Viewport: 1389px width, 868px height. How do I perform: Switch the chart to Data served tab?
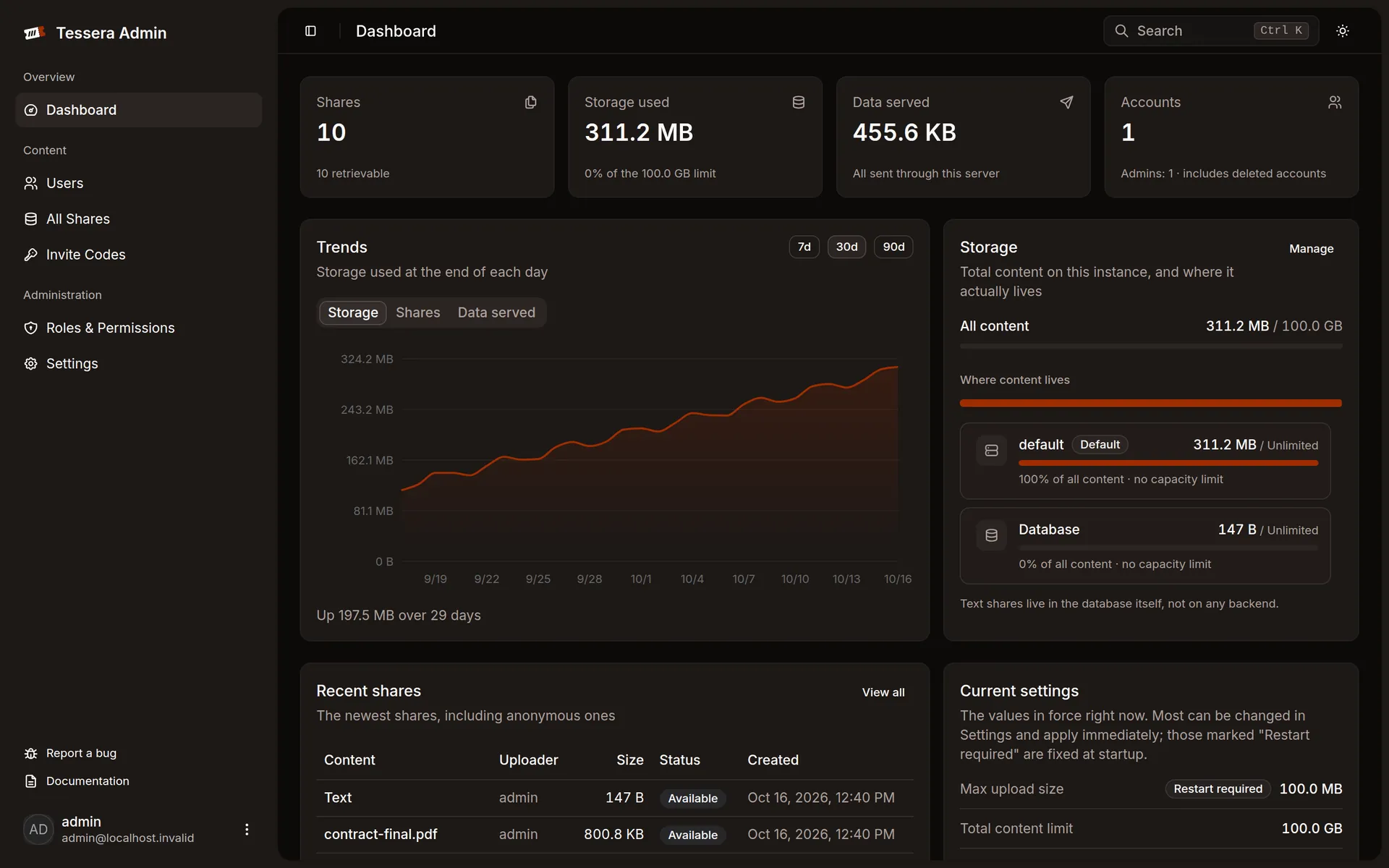click(x=496, y=313)
